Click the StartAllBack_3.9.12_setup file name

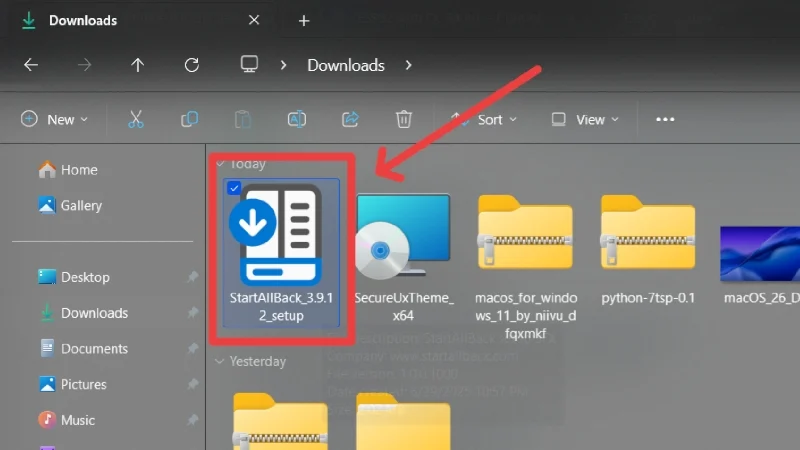pyautogui.click(x=281, y=307)
